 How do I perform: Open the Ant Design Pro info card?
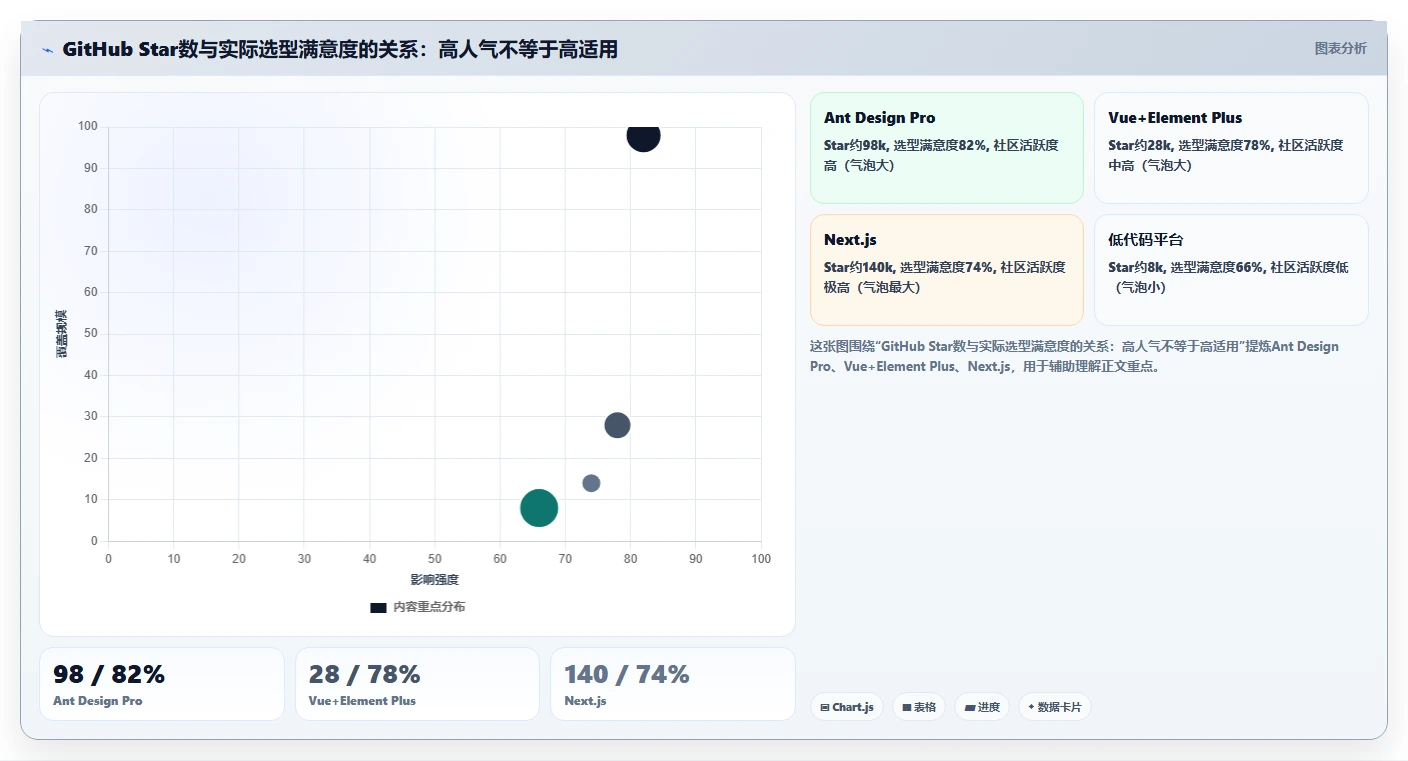pyautogui.click(x=946, y=148)
